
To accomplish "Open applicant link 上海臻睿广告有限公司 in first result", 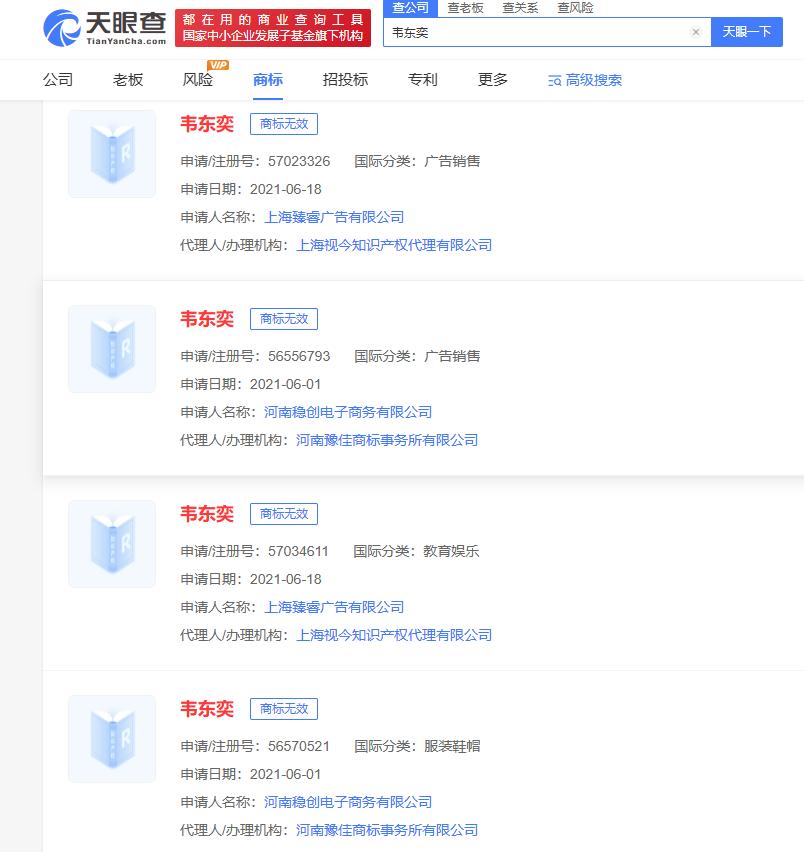I will pyautogui.click(x=334, y=217).
